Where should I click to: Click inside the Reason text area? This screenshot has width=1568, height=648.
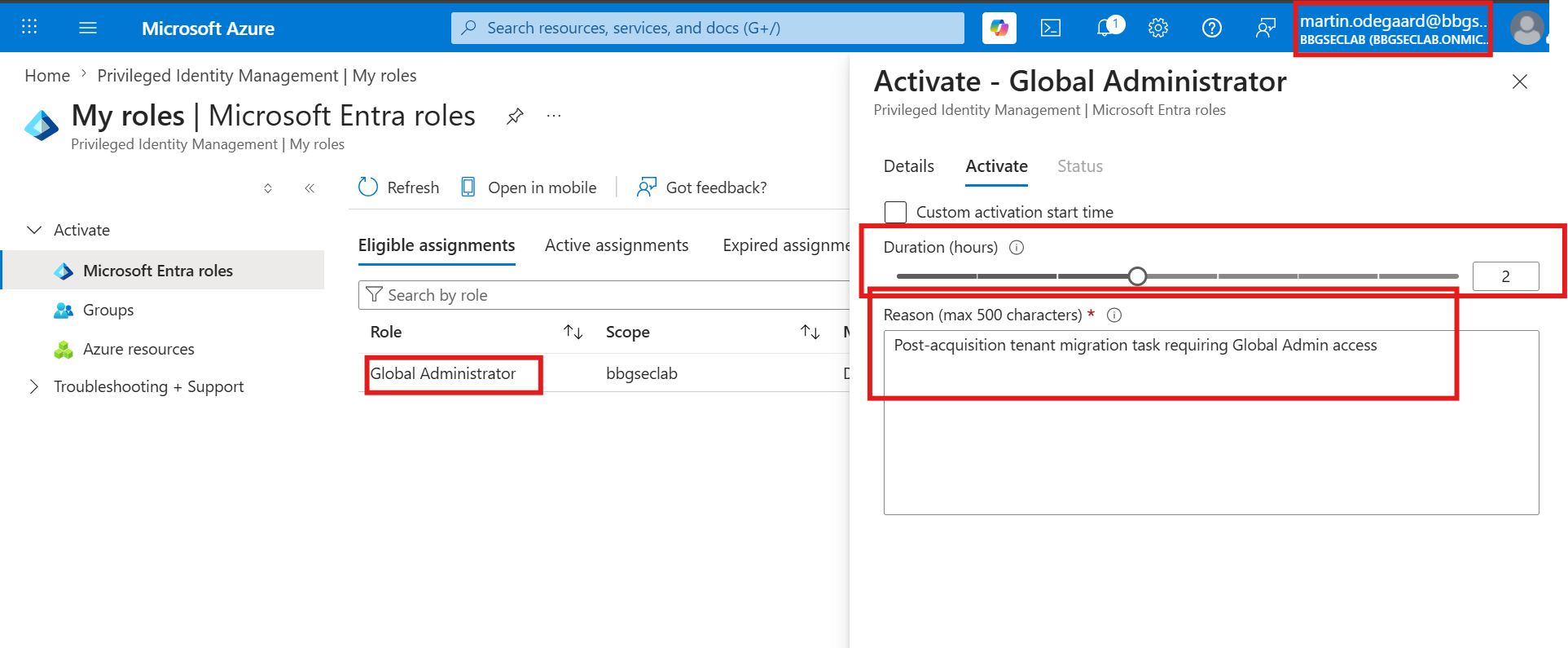click(x=1211, y=422)
